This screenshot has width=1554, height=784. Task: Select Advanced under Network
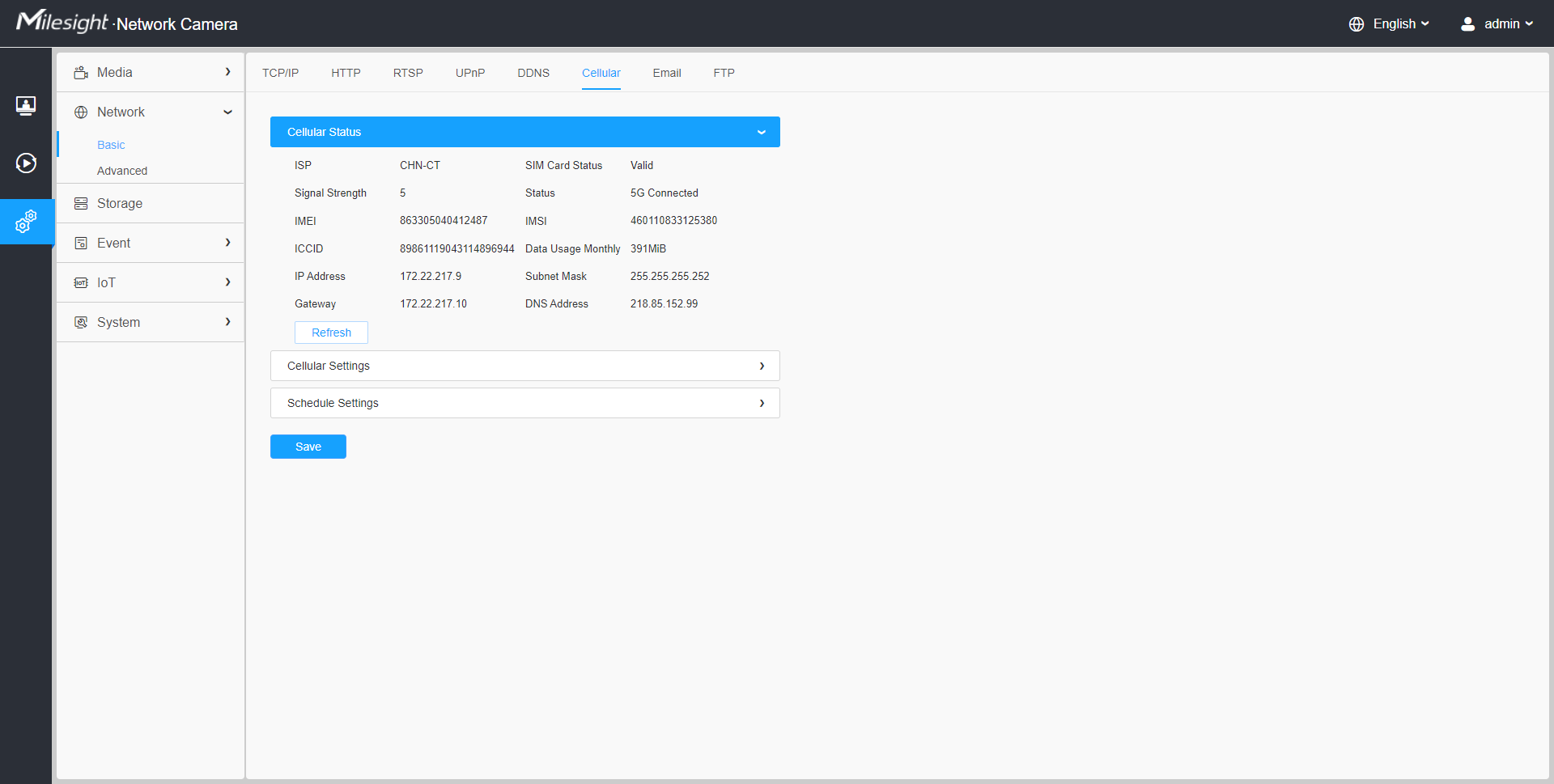point(122,171)
